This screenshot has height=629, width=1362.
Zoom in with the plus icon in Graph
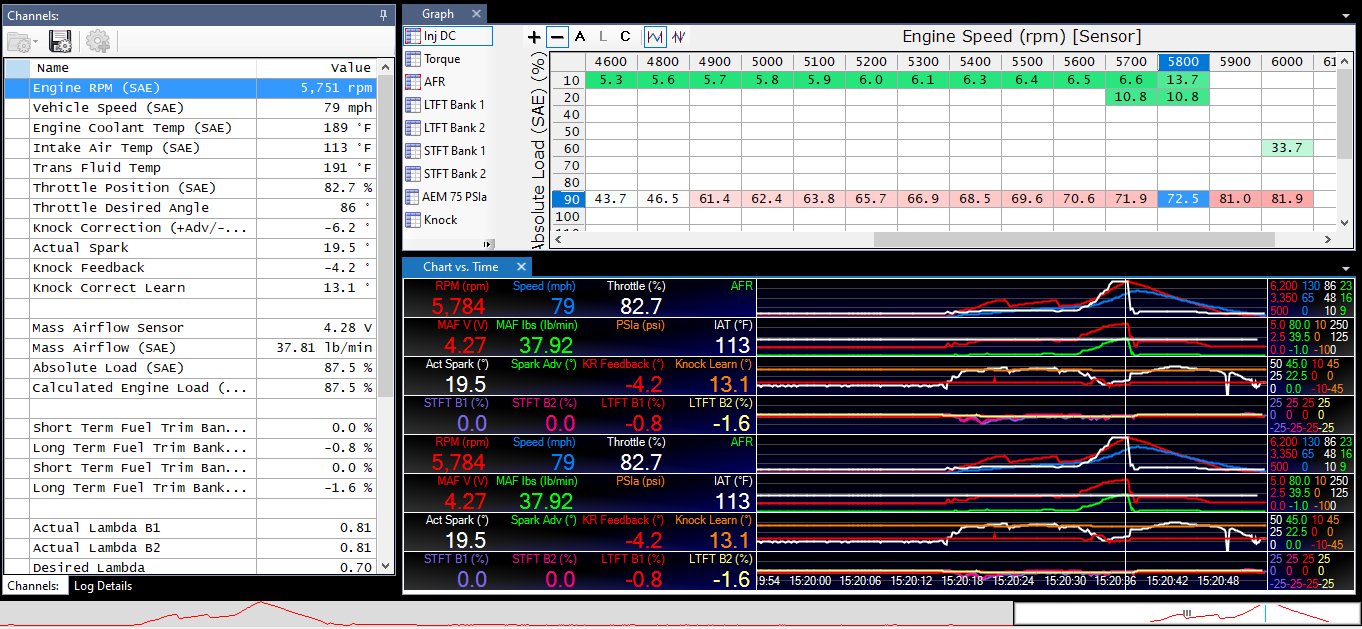coord(534,37)
